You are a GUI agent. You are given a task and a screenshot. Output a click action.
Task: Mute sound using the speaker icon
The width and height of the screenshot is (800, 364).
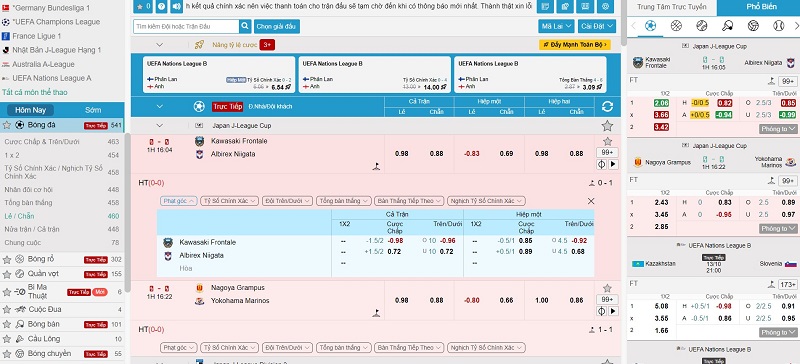177,6
